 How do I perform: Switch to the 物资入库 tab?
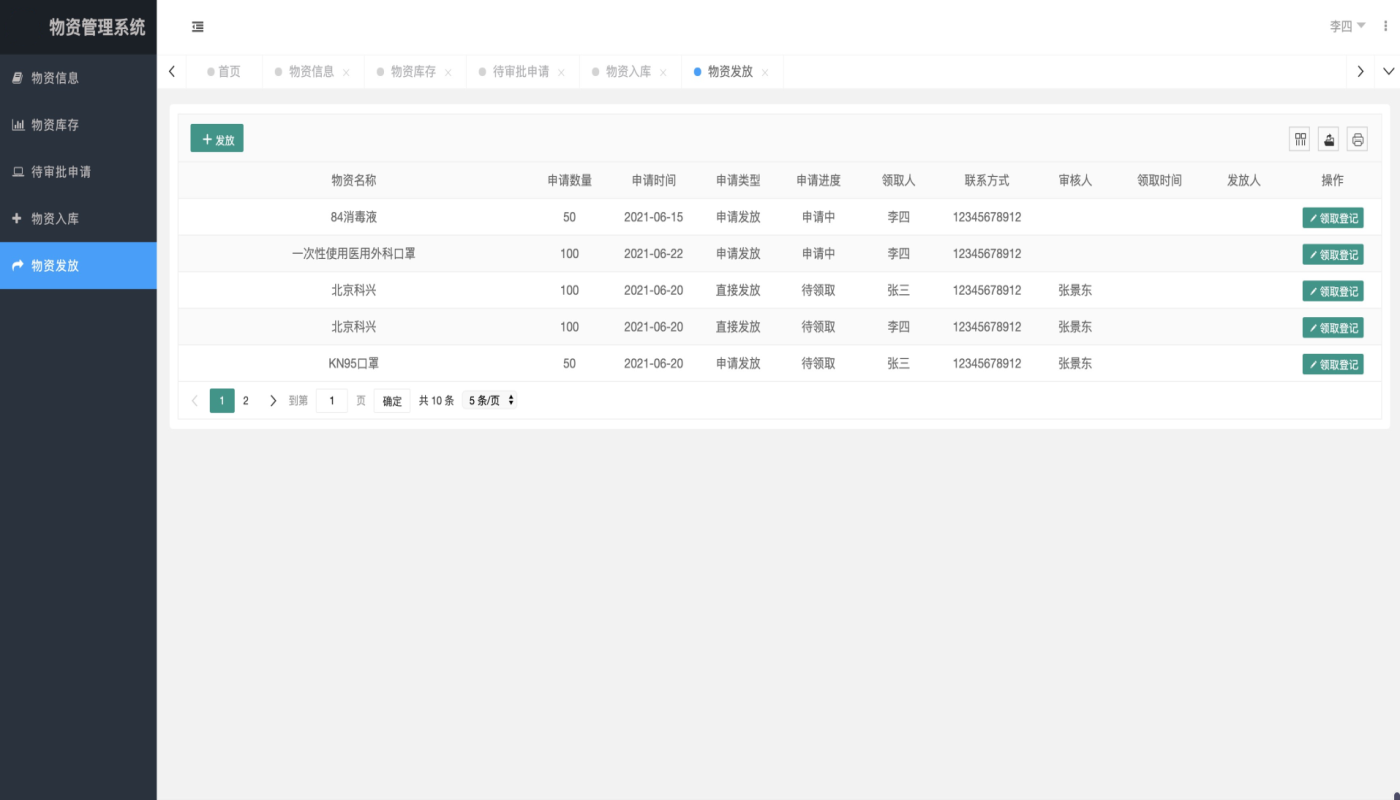(x=628, y=72)
